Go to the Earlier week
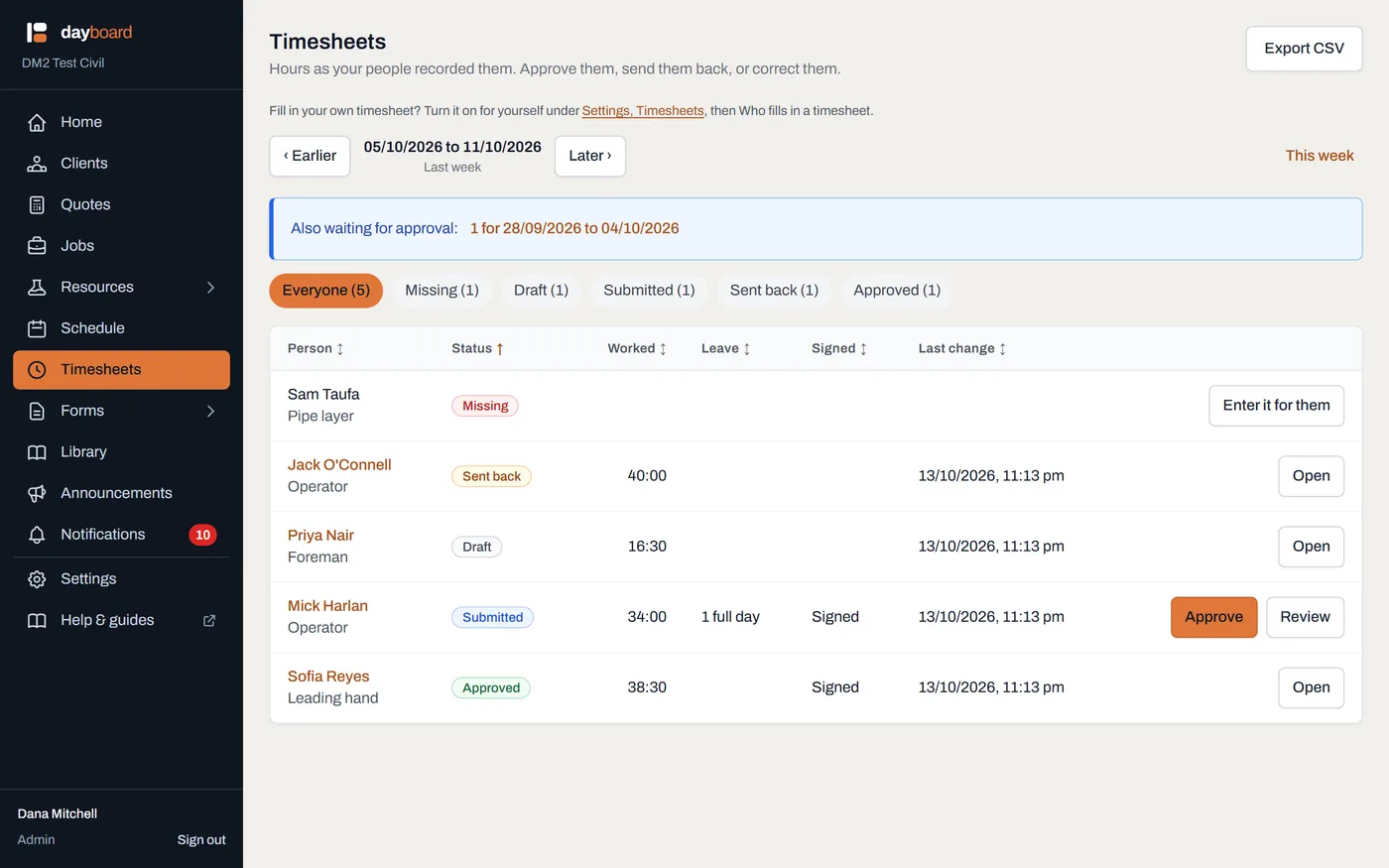Image resolution: width=1389 pixels, height=868 pixels. coord(310,156)
